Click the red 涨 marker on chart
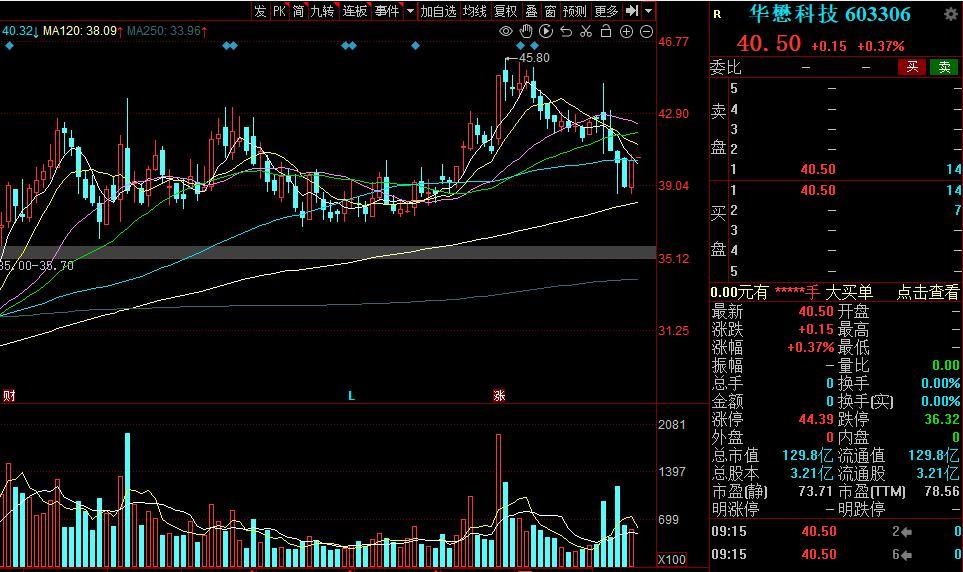The width and height of the screenshot is (963, 572). pos(499,395)
